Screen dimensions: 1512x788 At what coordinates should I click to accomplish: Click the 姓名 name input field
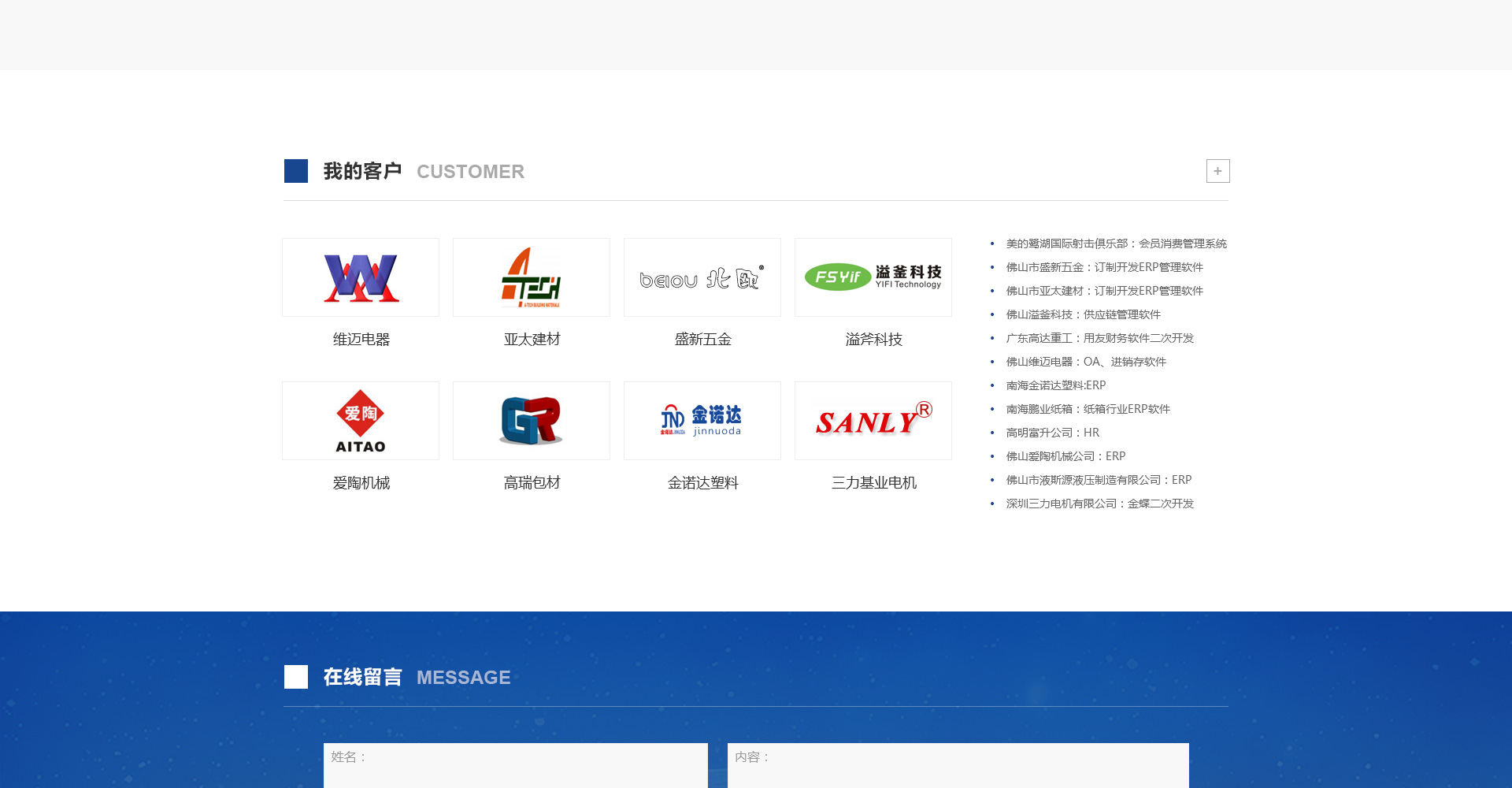pos(515,764)
